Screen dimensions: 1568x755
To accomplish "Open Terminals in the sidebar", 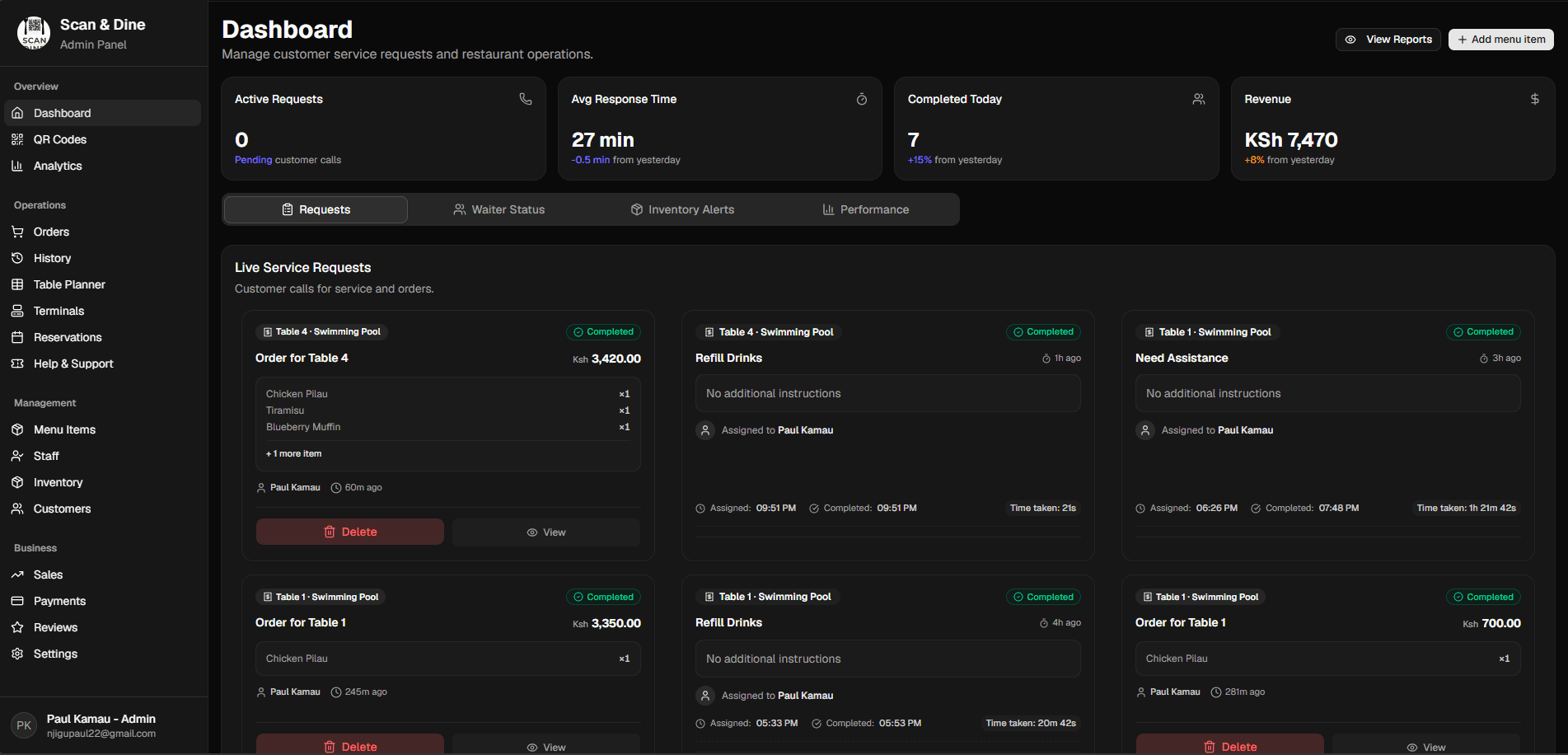I will (102, 311).
